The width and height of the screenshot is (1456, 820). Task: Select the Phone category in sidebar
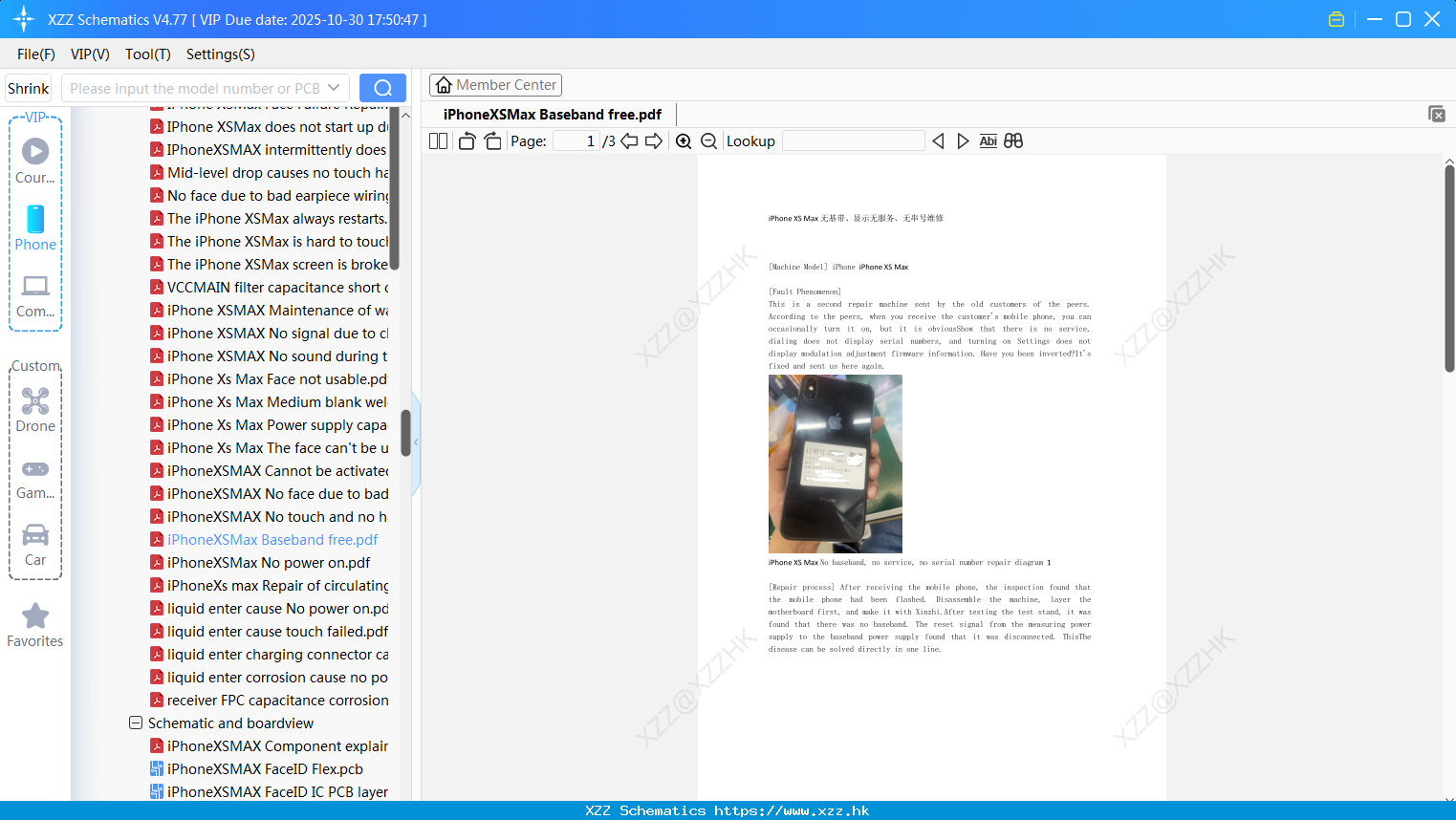[x=35, y=228]
